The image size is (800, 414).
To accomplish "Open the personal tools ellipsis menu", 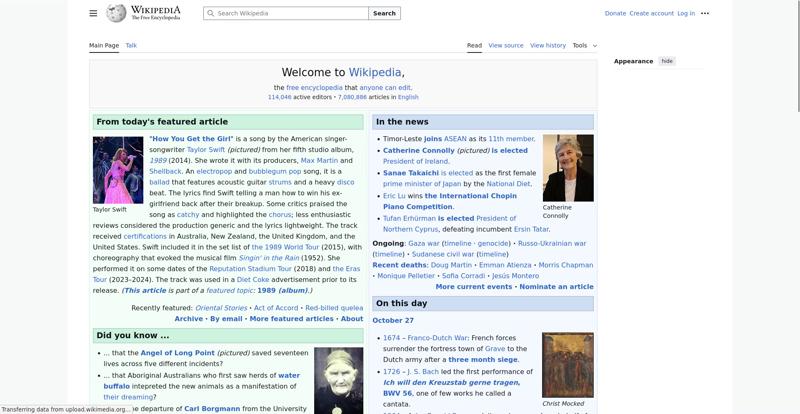I will [x=705, y=13].
